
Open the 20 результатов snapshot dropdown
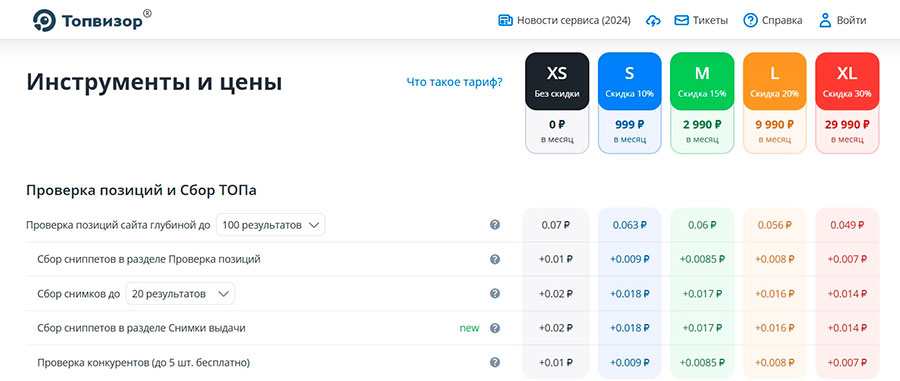tap(180, 294)
